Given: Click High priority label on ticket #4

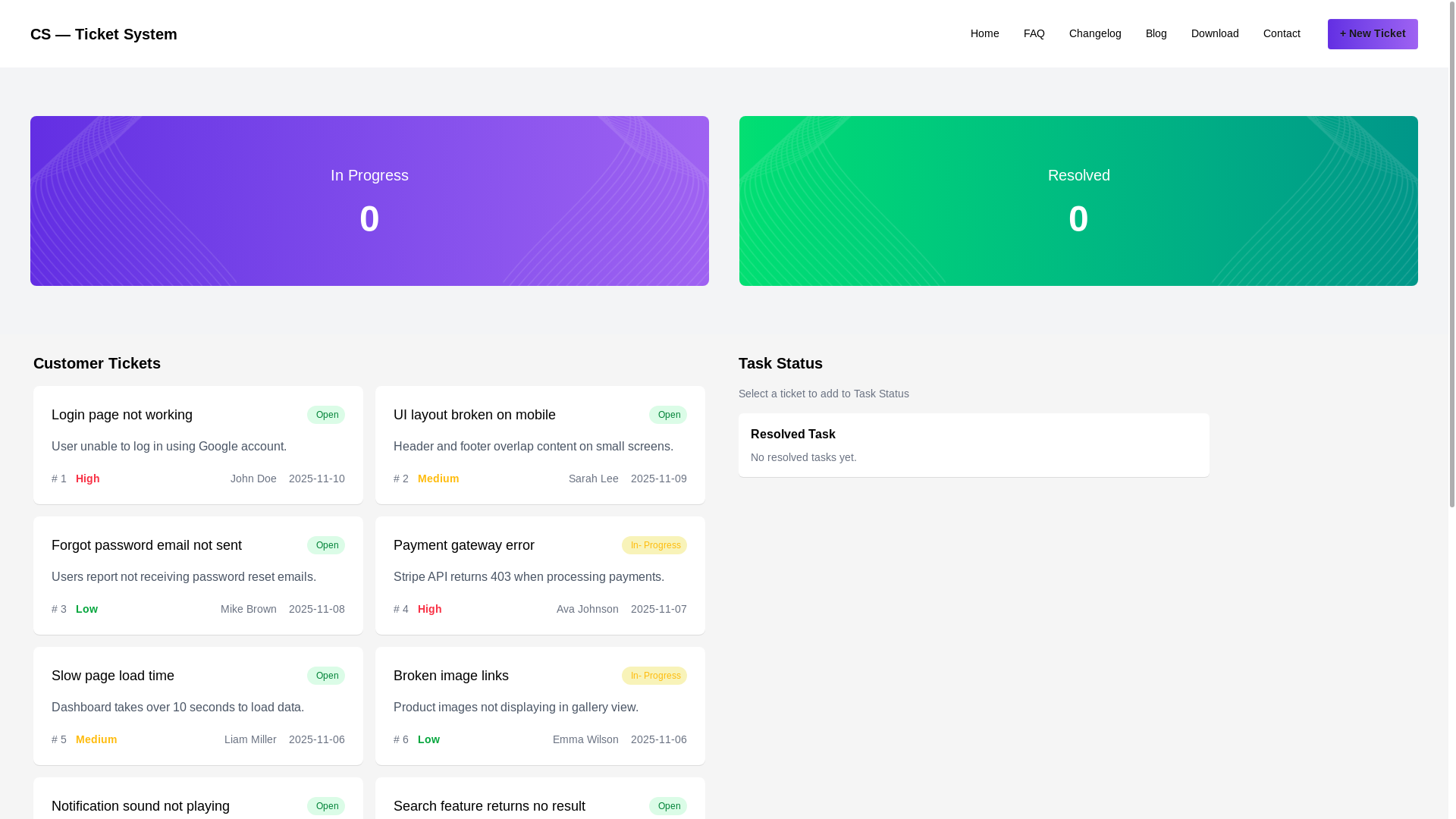Looking at the screenshot, I should pyautogui.click(x=430, y=609).
